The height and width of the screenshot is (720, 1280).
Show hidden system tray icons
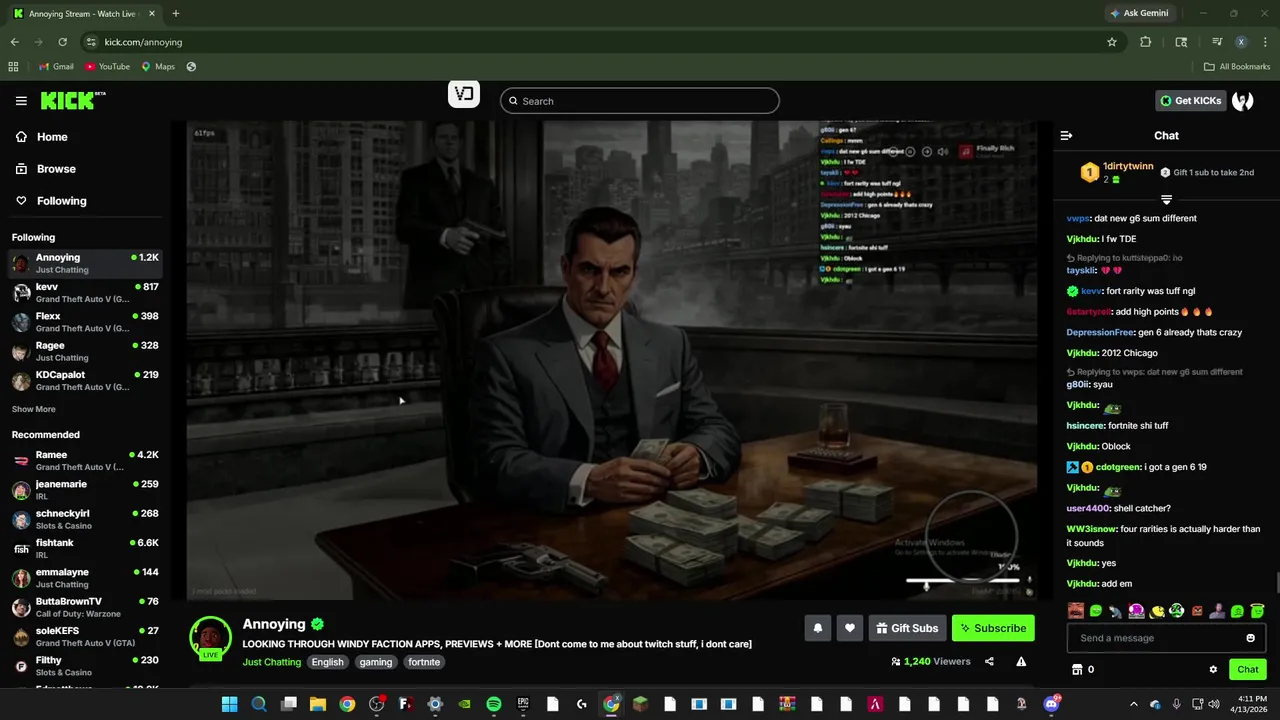[1133, 704]
